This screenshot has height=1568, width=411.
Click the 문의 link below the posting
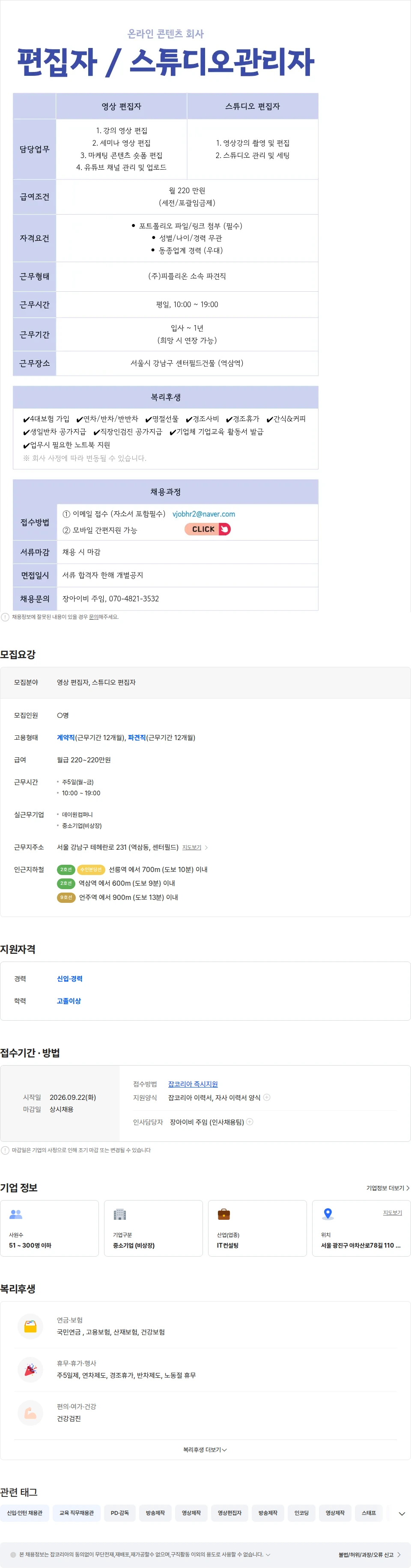[x=93, y=617]
